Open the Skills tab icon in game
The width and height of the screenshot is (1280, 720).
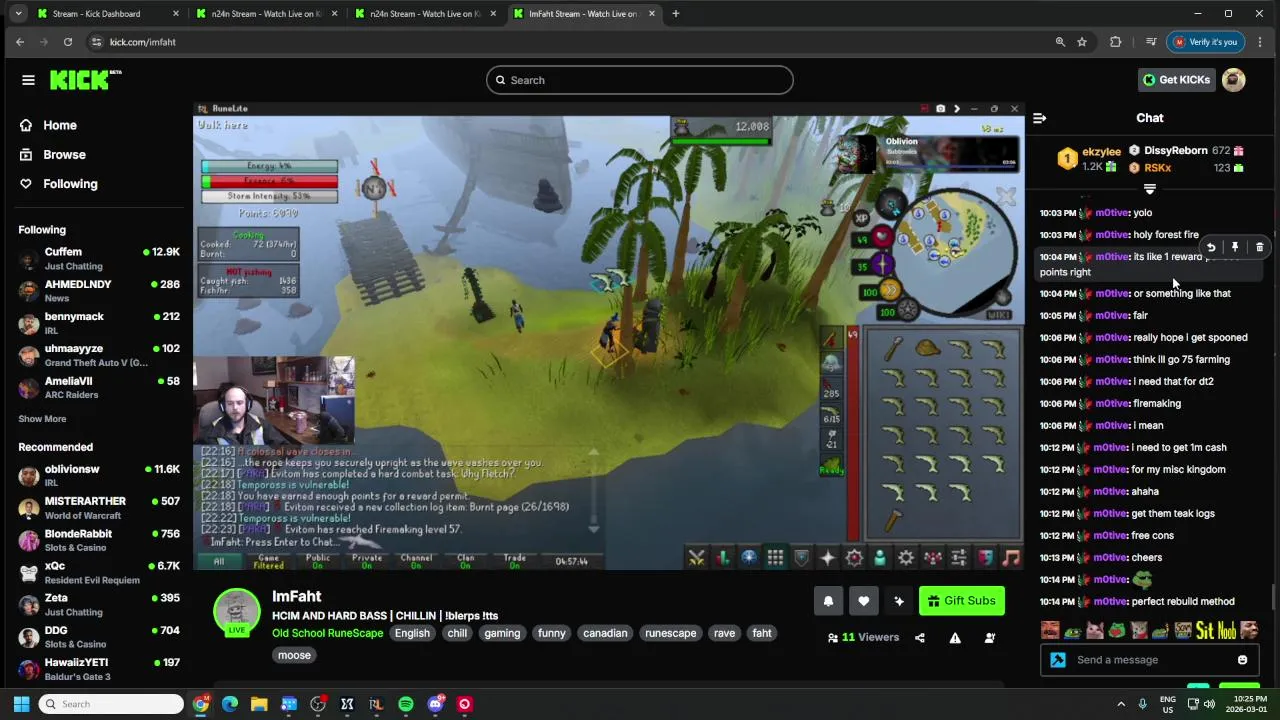coord(723,558)
